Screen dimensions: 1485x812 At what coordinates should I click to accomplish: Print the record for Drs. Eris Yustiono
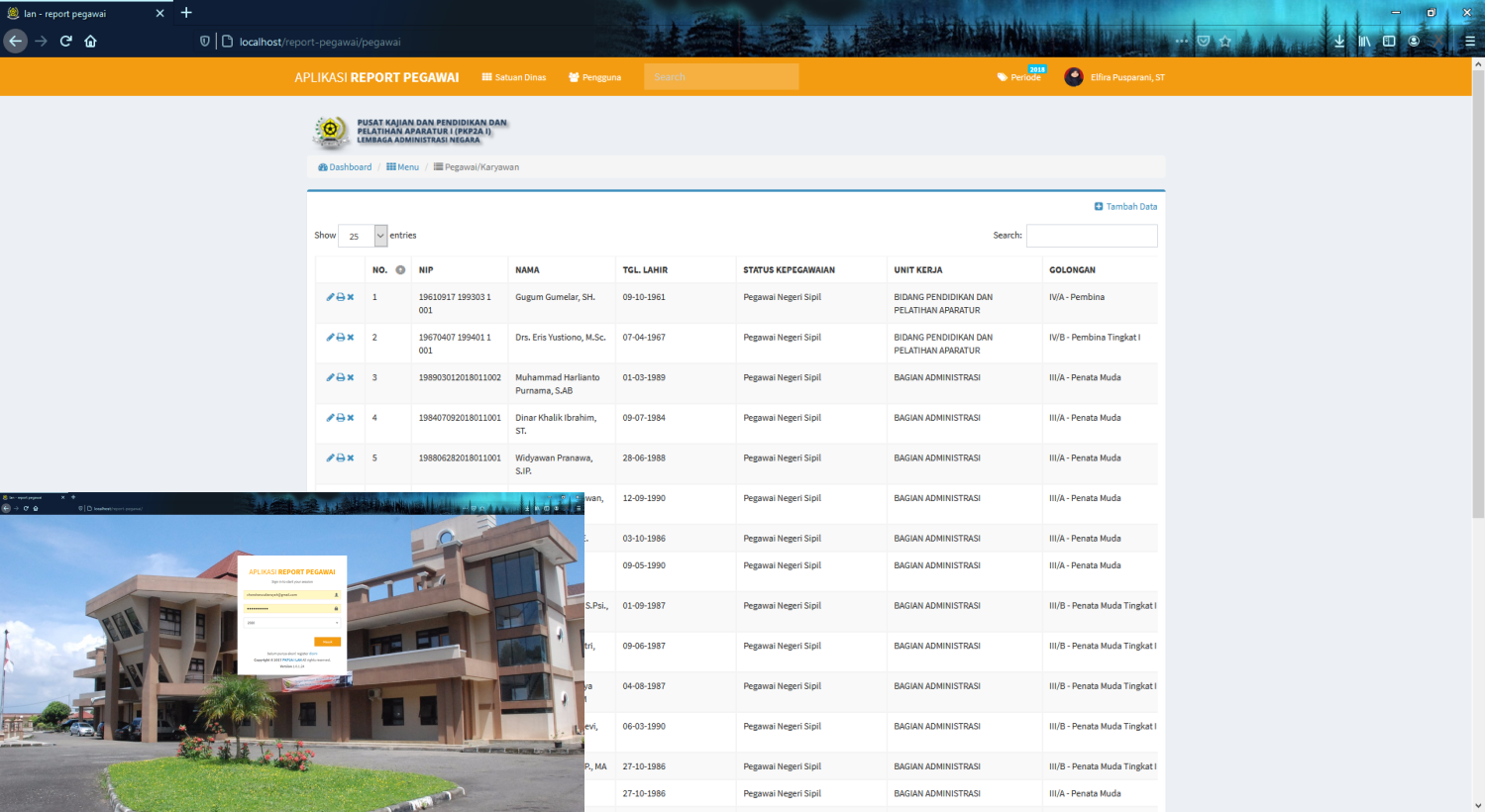click(340, 338)
